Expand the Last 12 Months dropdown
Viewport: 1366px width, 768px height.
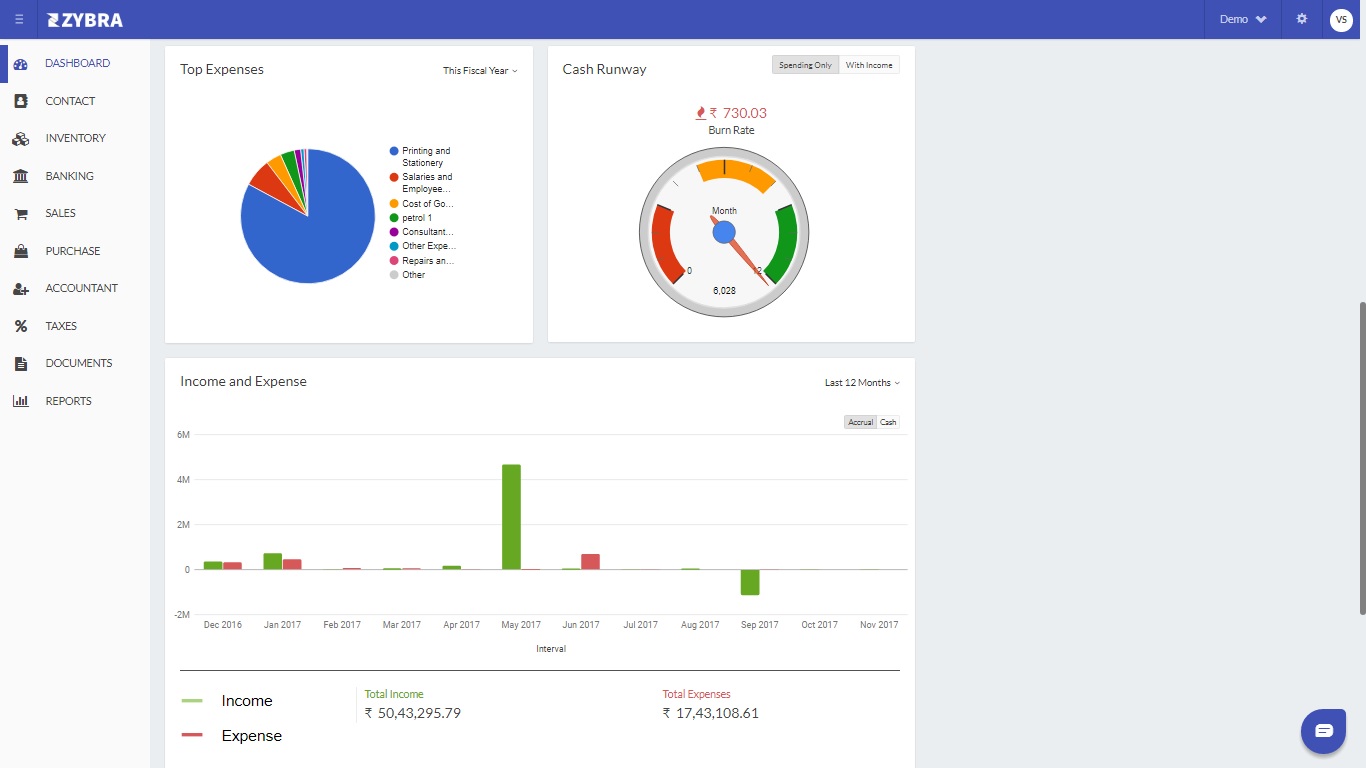tap(861, 383)
